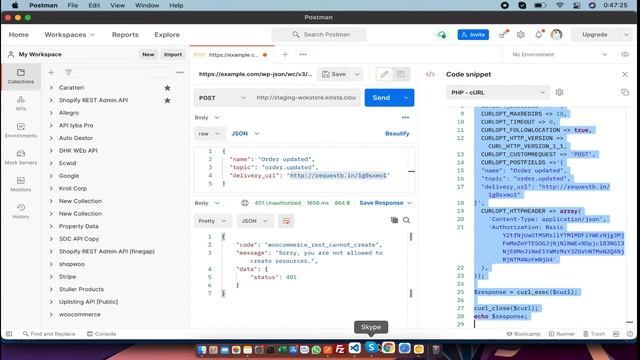This screenshot has width=640, height=360.
Task: Close the Code snippet panel
Action: point(625,74)
